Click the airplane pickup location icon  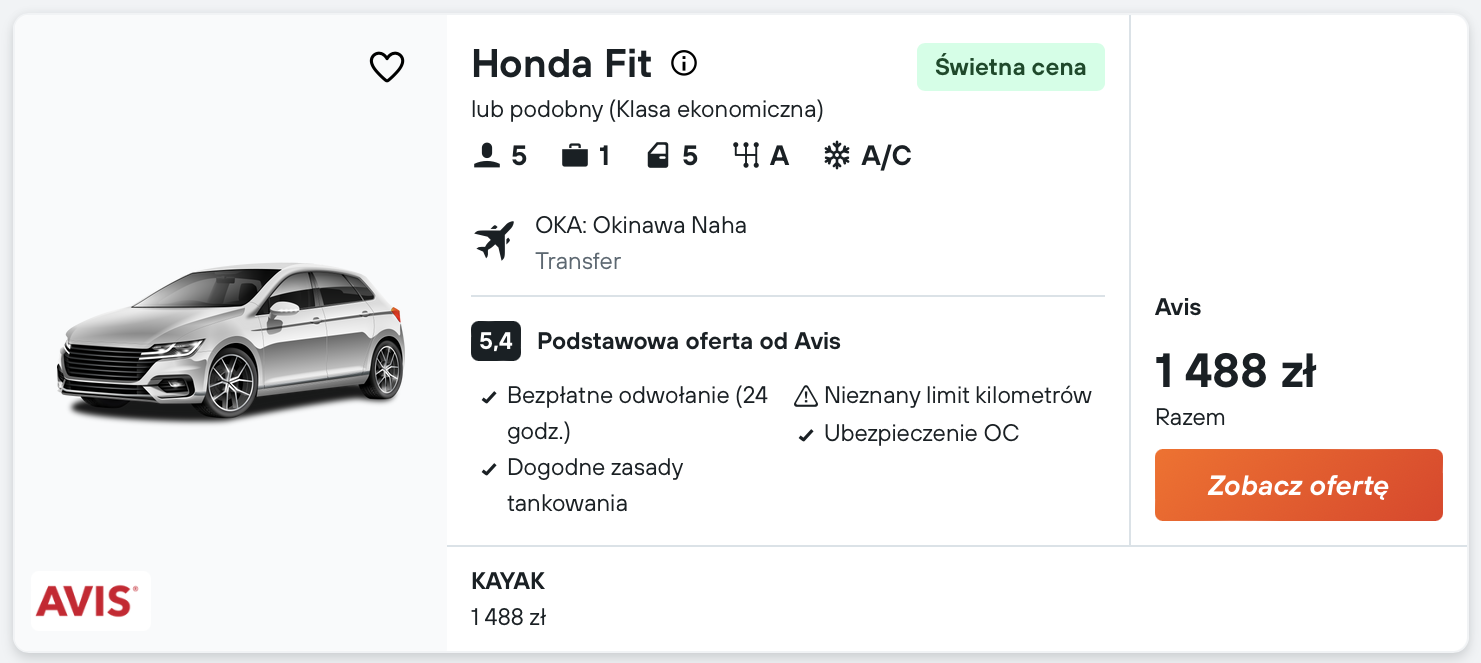494,241
